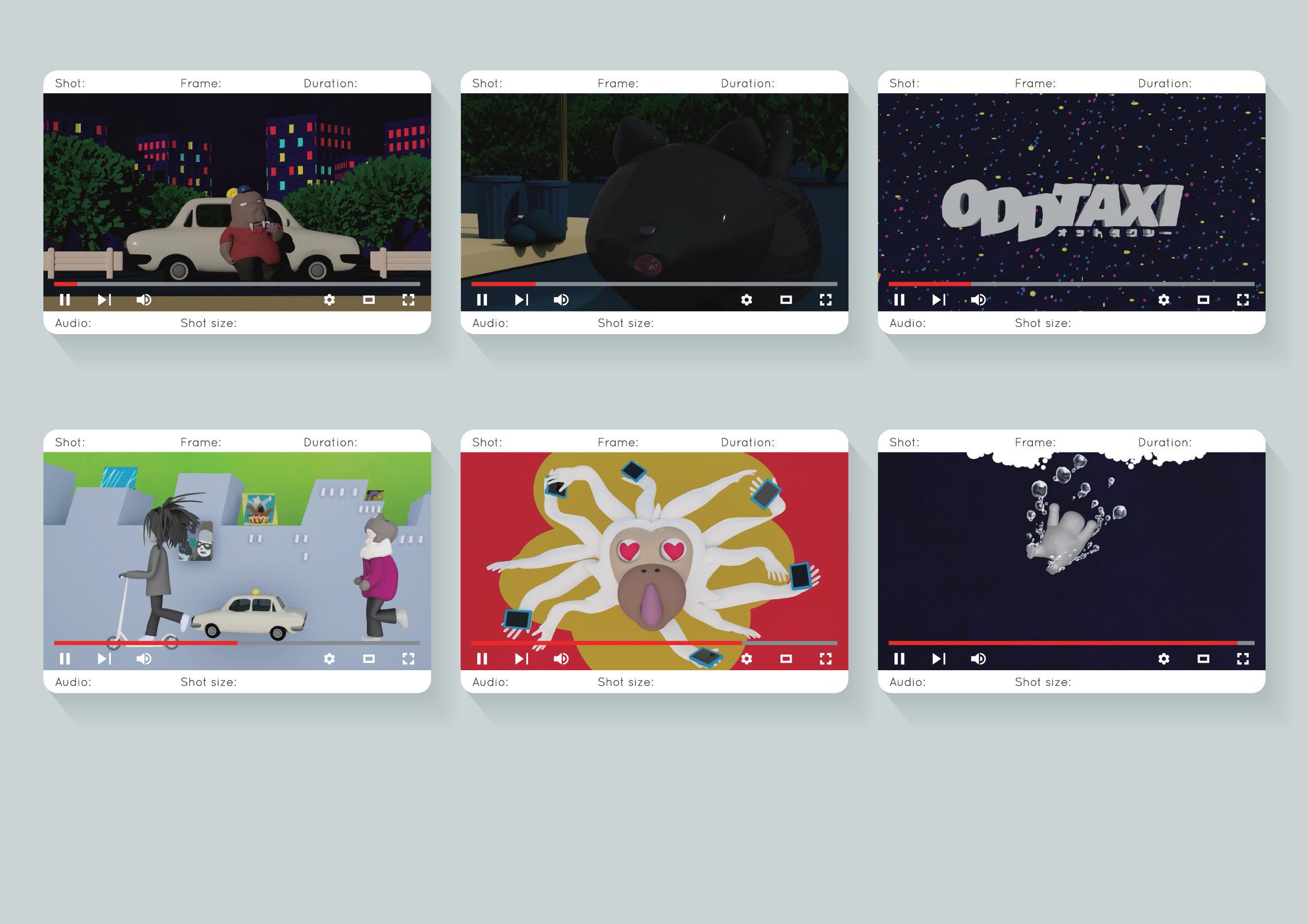
Task: Pause the walrus taxi night scene video
Action: point(65,300)
